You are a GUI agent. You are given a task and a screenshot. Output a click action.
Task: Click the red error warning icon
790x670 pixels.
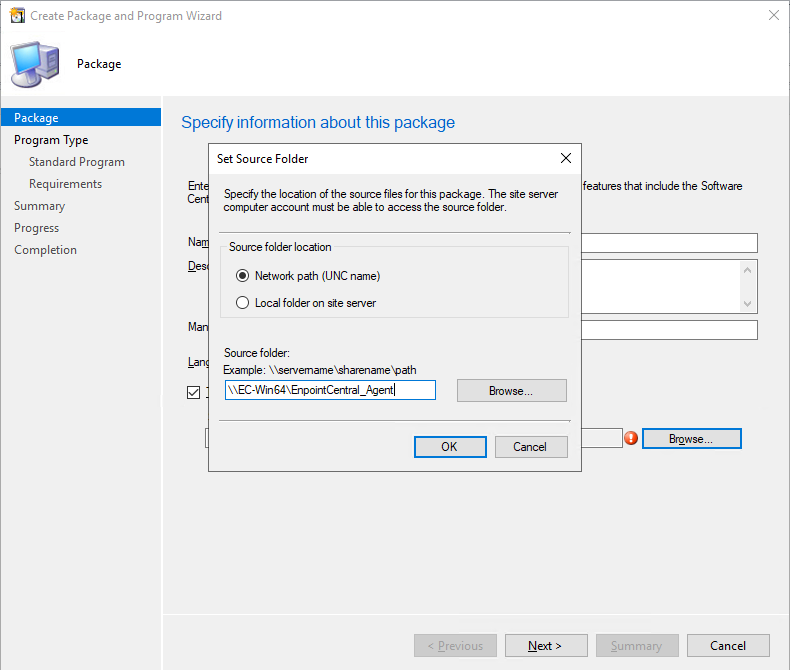[x=631, y=438]
